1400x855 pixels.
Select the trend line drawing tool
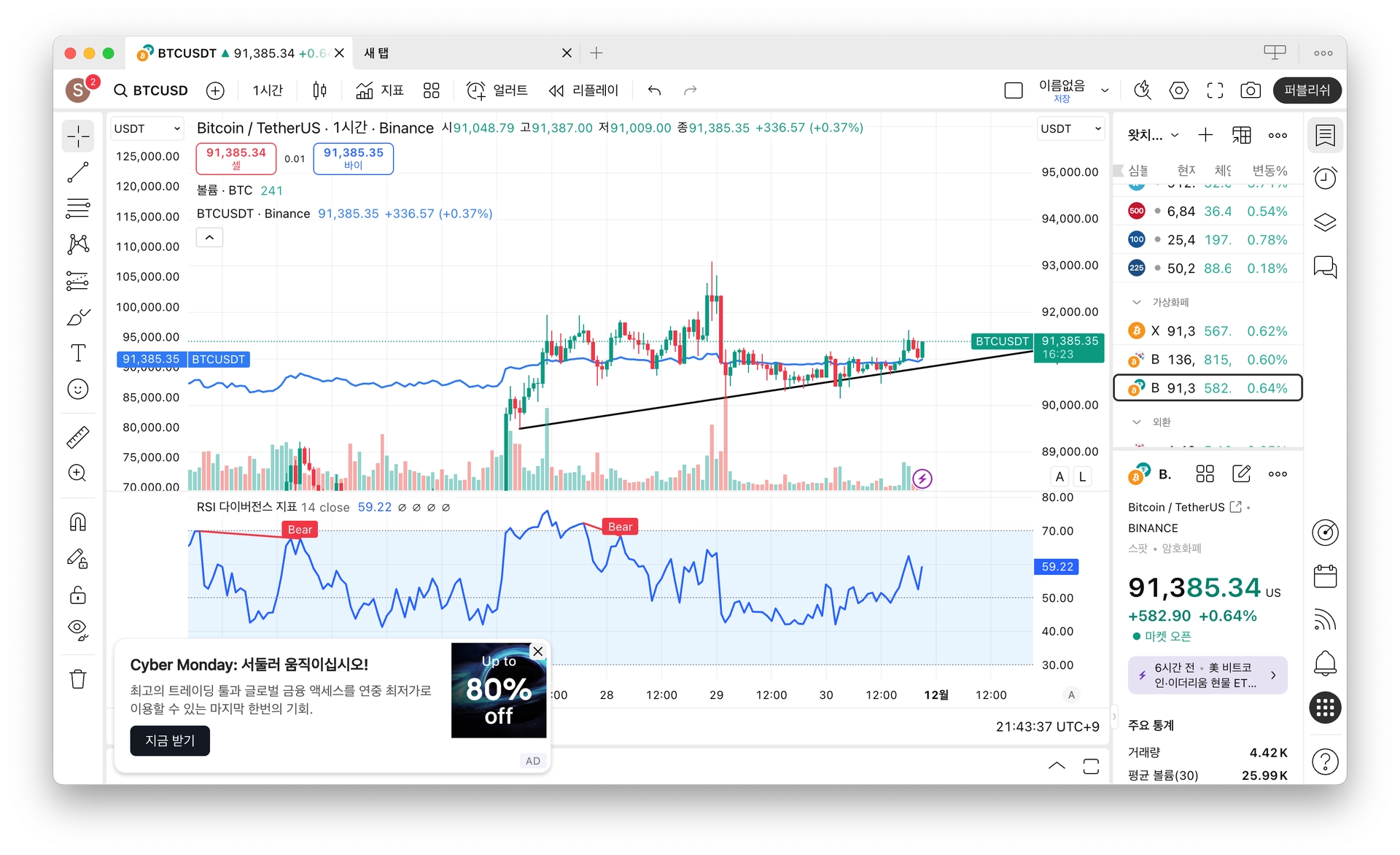(78, 173)
